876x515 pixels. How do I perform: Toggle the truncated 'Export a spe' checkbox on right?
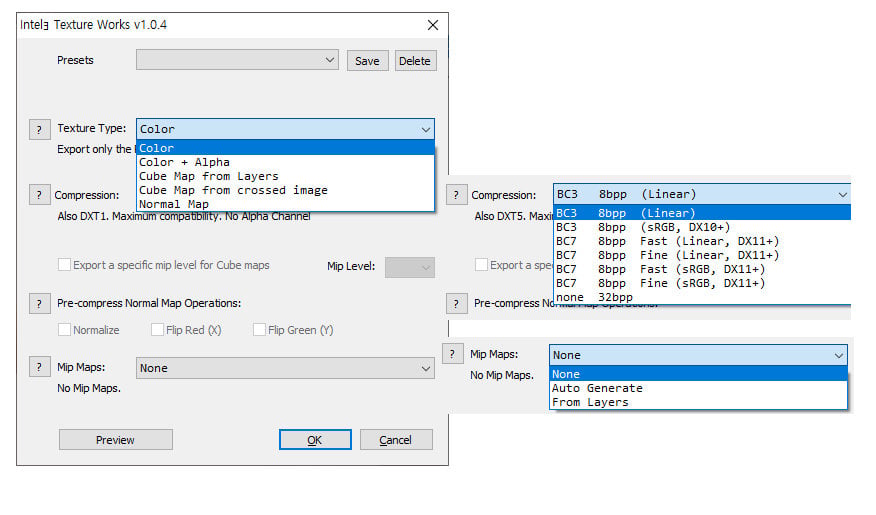481,265
